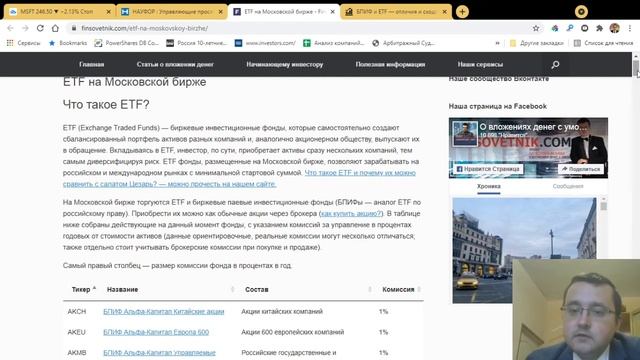Close the ETF на Московской бирже tab
The image size is (640, 360).
point(333,12)
